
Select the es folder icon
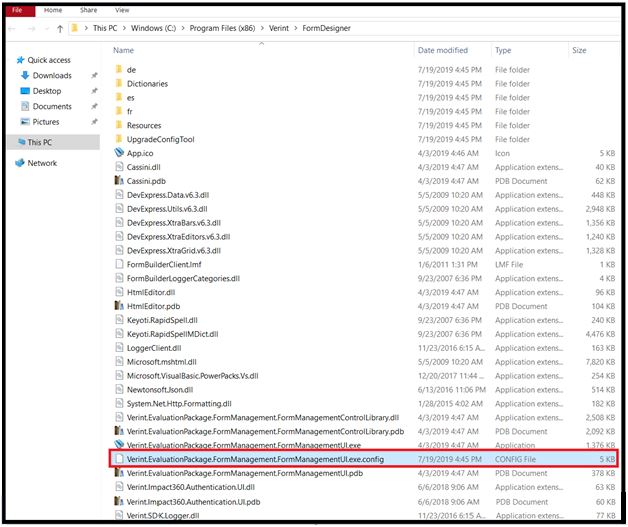click(x=119, y=97)
